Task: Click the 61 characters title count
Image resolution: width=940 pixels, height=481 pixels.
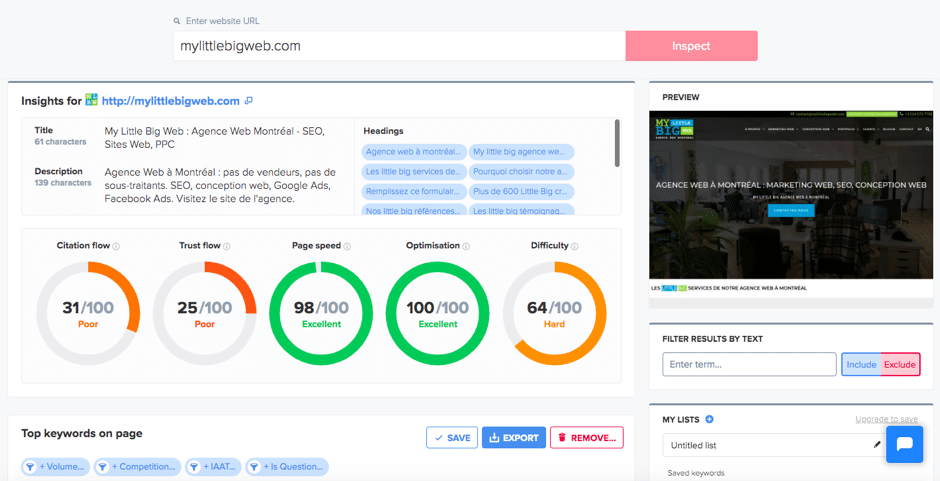Action: coord(61,142)
